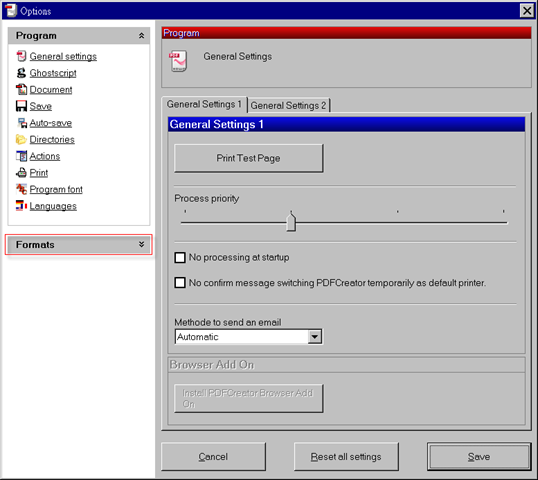Go to Document settings link
This screenshot has width=538, height=480.
(51, 90)
